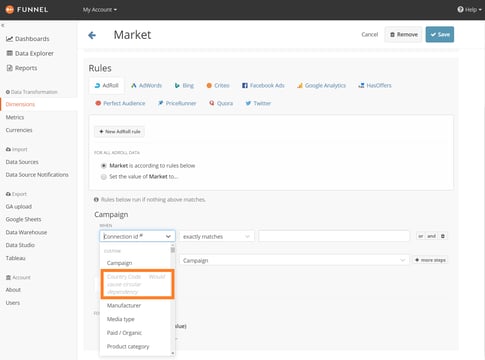
Task: Click New AdRoll rule button
Action: pos(120,132)
